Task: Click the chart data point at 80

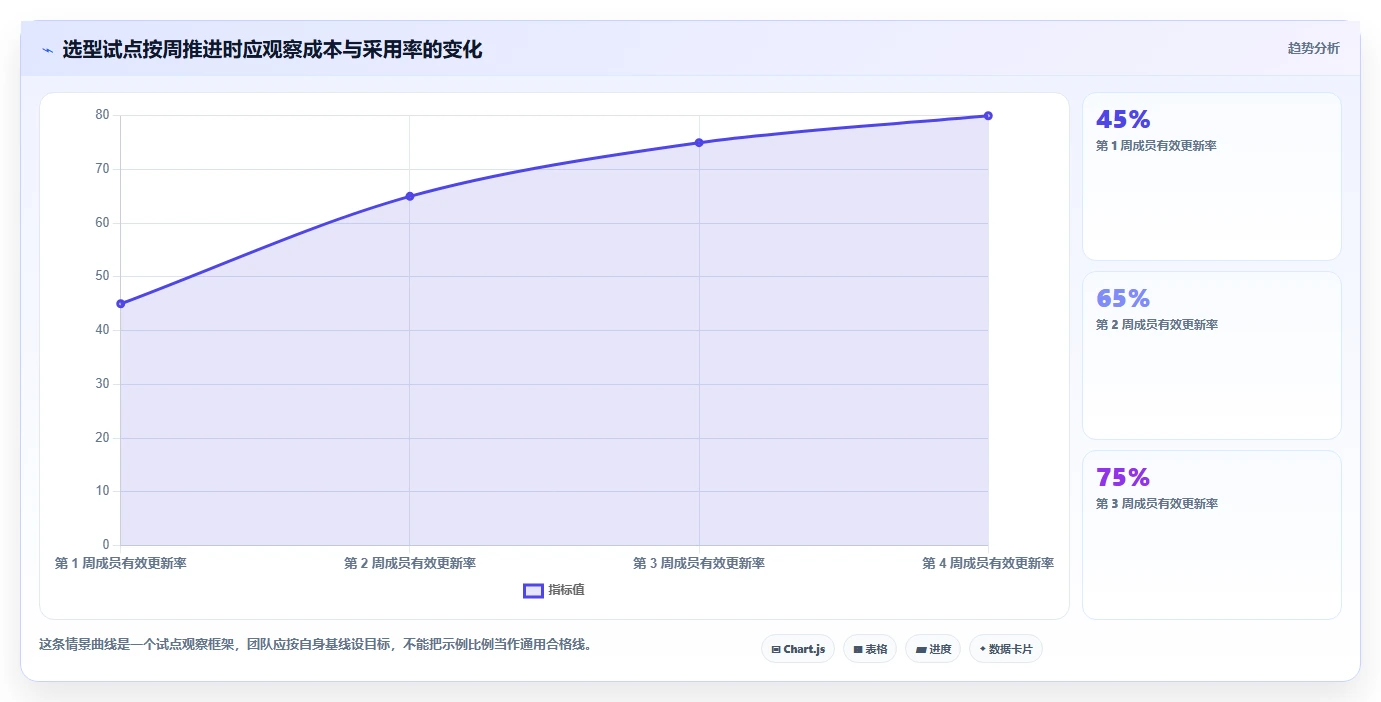Action: (x=988, y=116)
